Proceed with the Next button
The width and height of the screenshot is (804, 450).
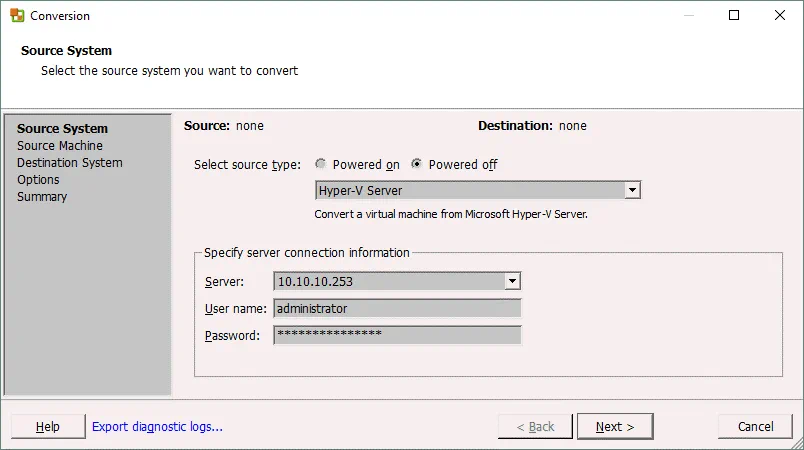pyautogui.click(x=615, y=427)
